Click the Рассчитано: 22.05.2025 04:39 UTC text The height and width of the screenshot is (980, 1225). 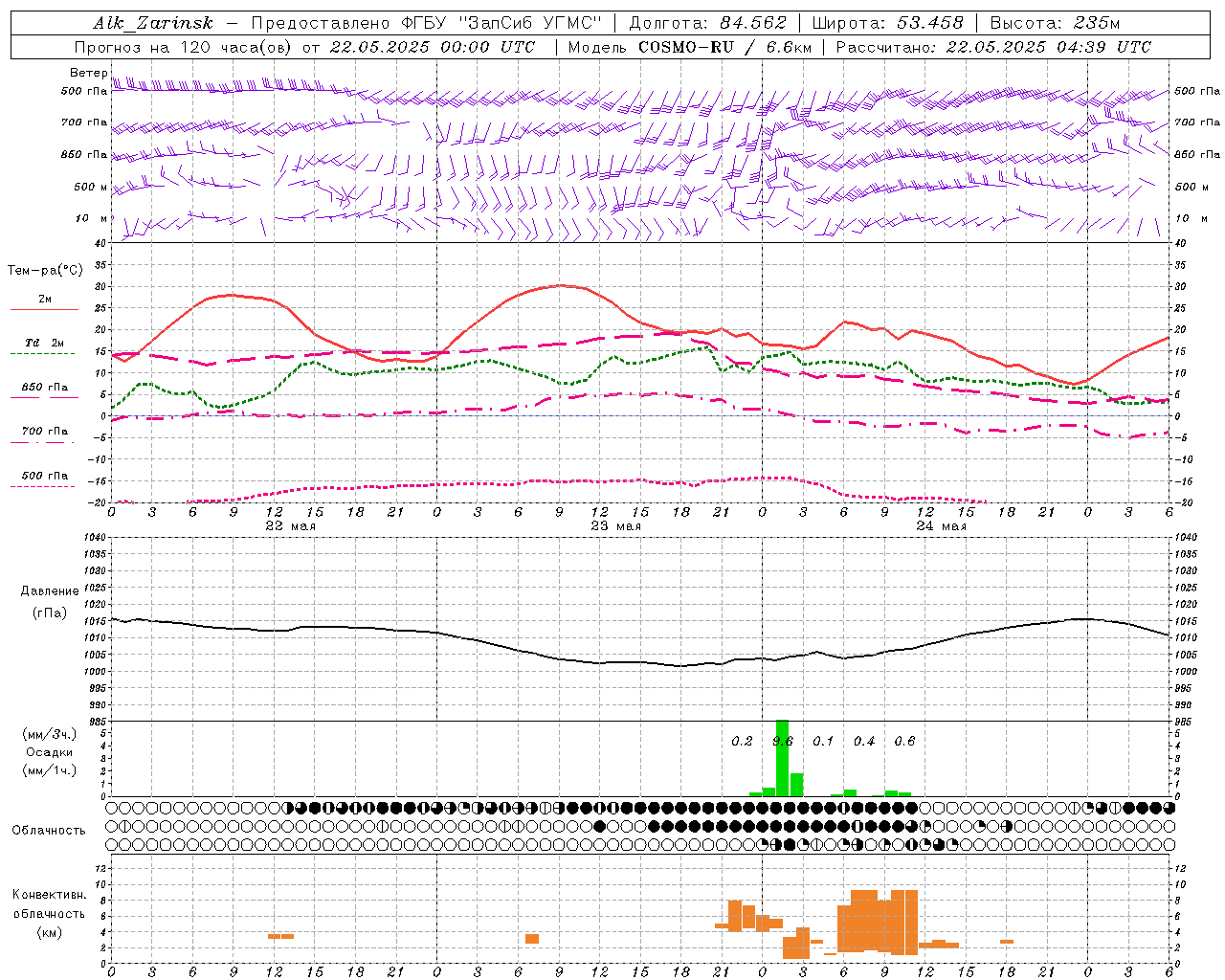[x=993, y=47]
